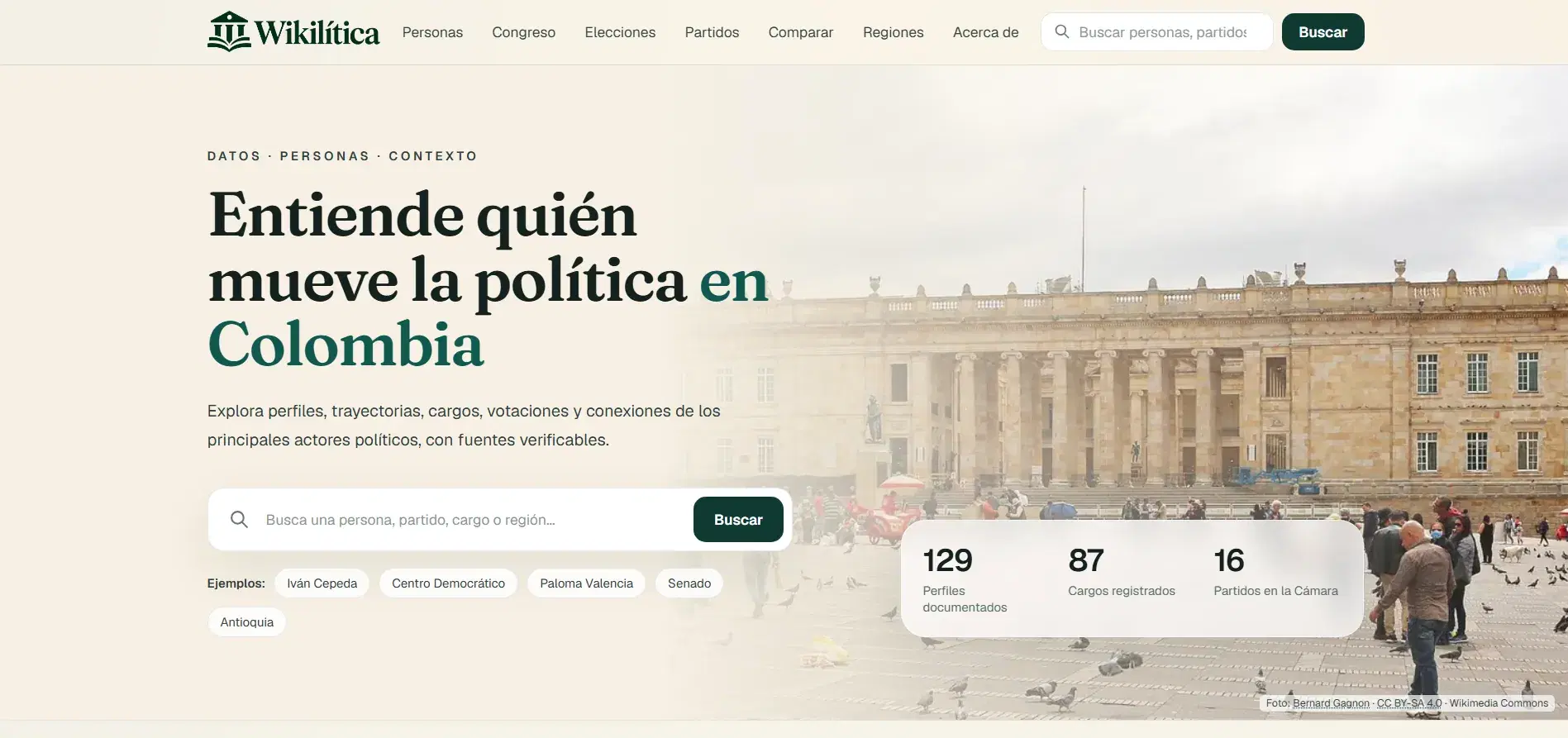
Task: Click the 'Explora perfiles, trayectorias' description
Action: (x=464, y=426)
